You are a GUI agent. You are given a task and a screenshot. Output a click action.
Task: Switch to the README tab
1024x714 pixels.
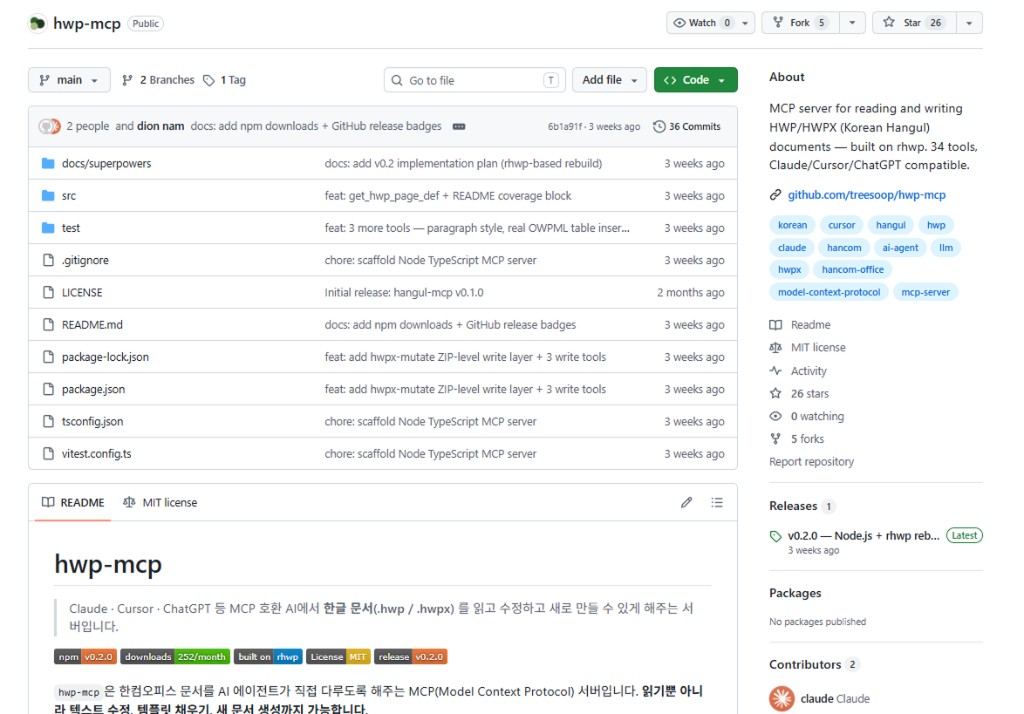(x=73, y=502)
